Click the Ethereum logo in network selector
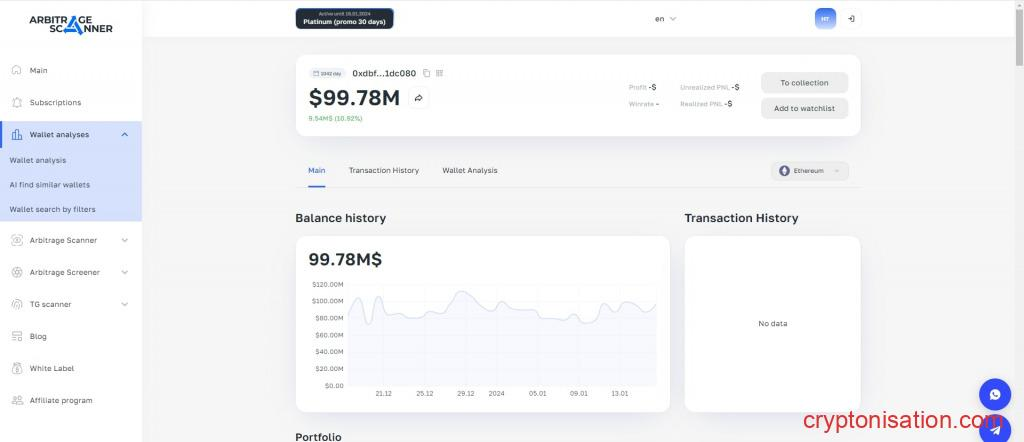 coord(784,171)
